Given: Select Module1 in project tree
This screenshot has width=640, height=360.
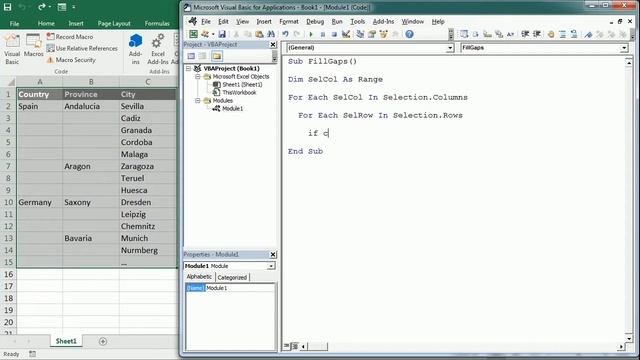Looking at the screenshot, I should coord(232,109).
